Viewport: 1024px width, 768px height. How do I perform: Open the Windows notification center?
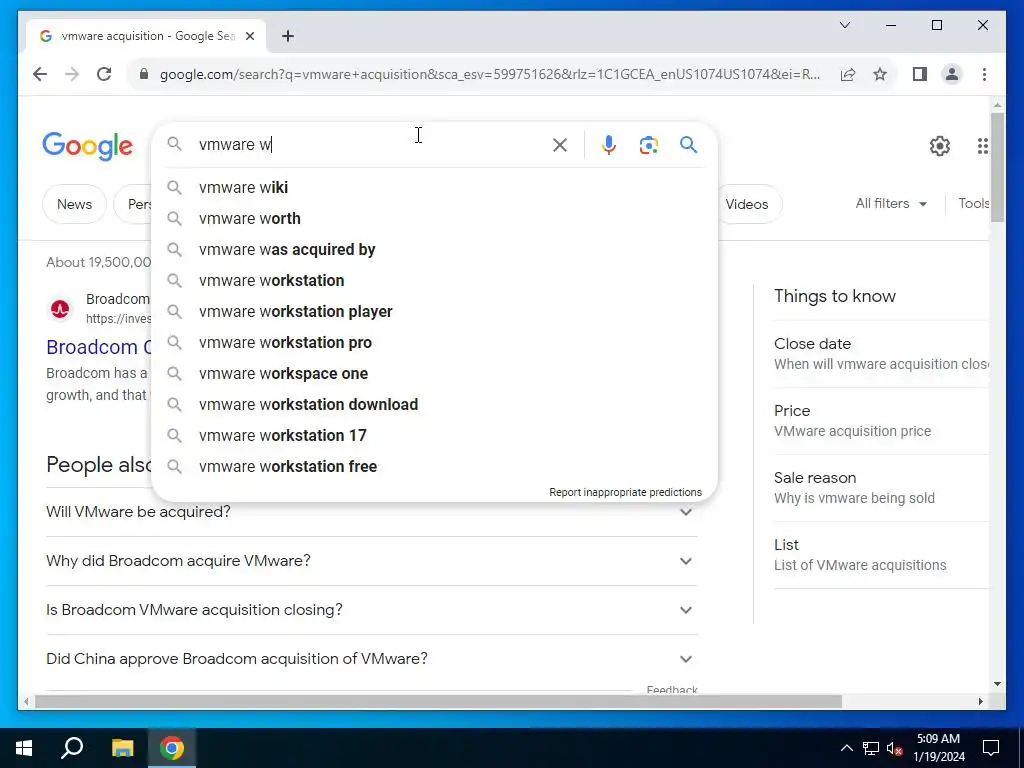[991, 748]
